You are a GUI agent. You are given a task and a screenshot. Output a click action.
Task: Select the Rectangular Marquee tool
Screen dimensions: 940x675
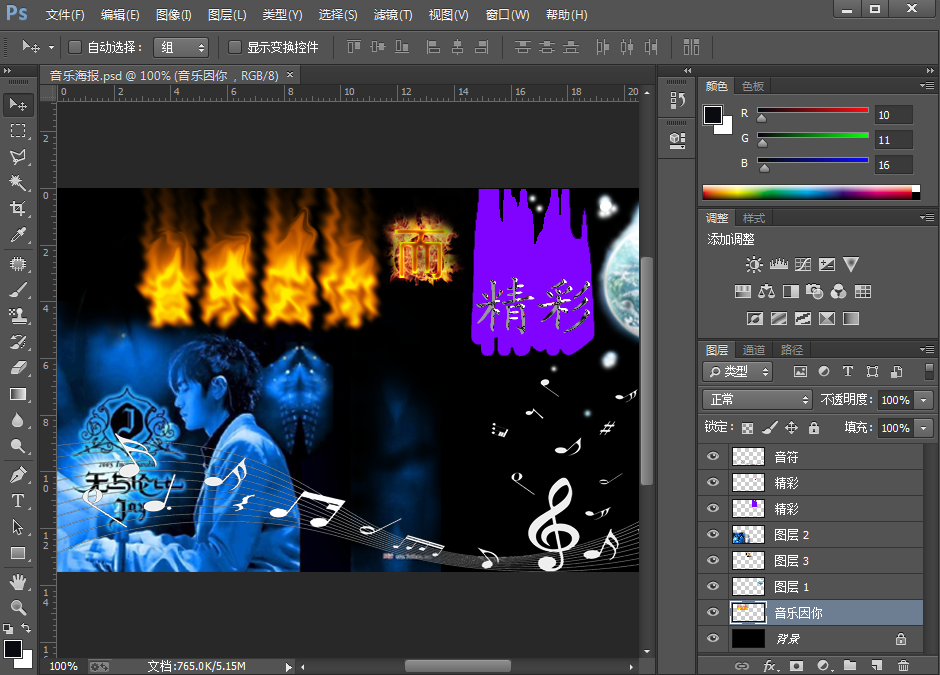click(18, 131)
